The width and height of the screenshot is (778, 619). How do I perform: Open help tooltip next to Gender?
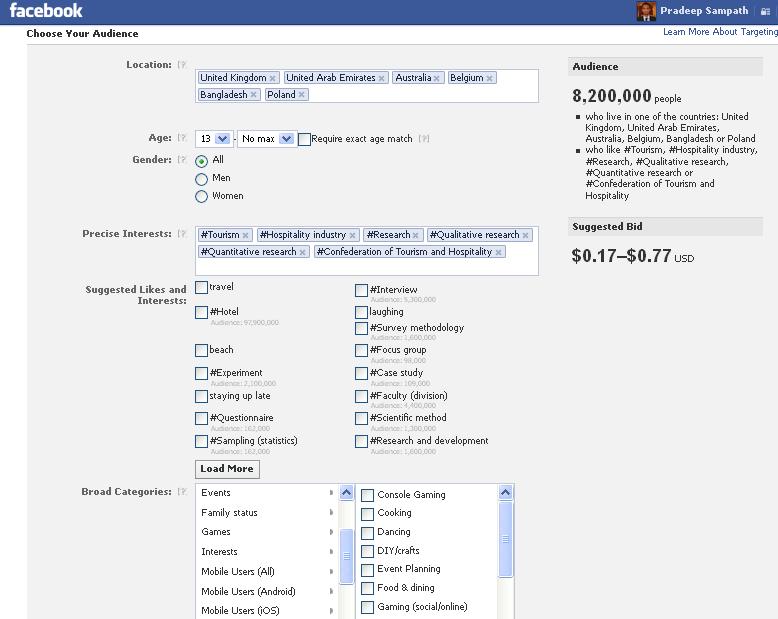coord(182,160)
